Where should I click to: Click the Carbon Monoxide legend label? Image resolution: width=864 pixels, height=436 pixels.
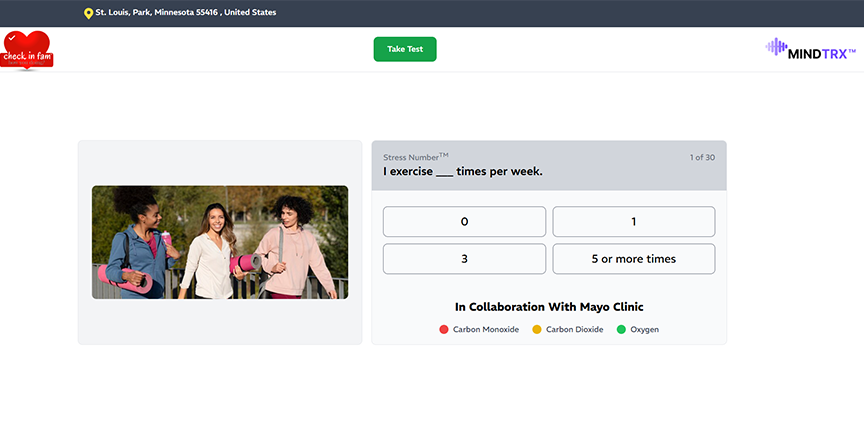click(486, 330)
